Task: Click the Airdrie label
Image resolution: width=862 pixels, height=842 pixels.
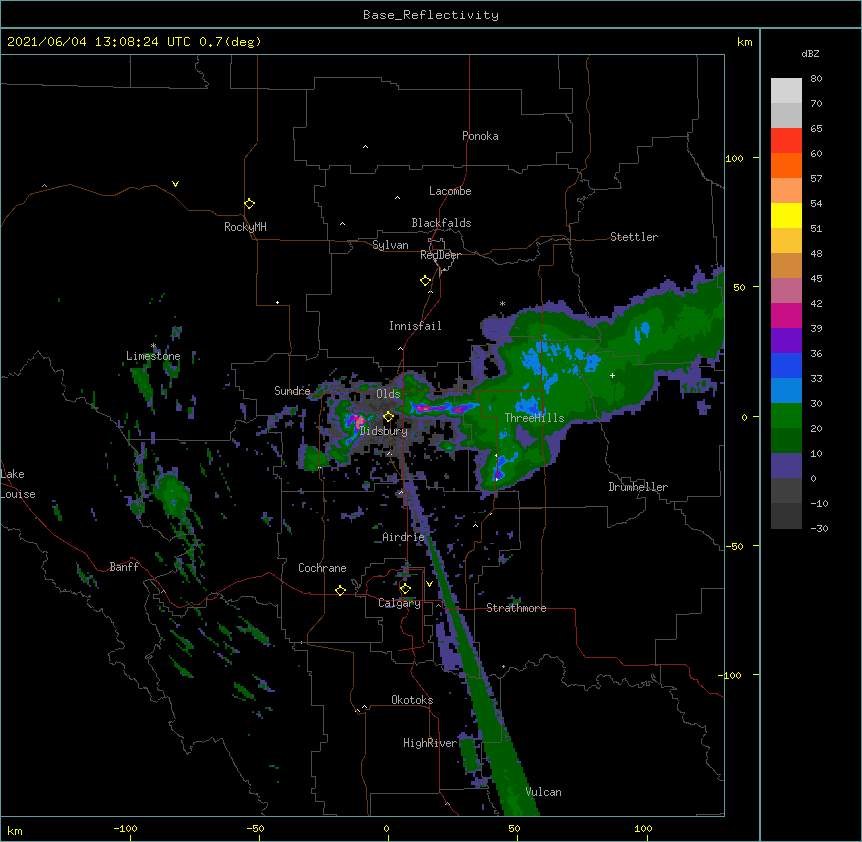Action: (403, 537)
